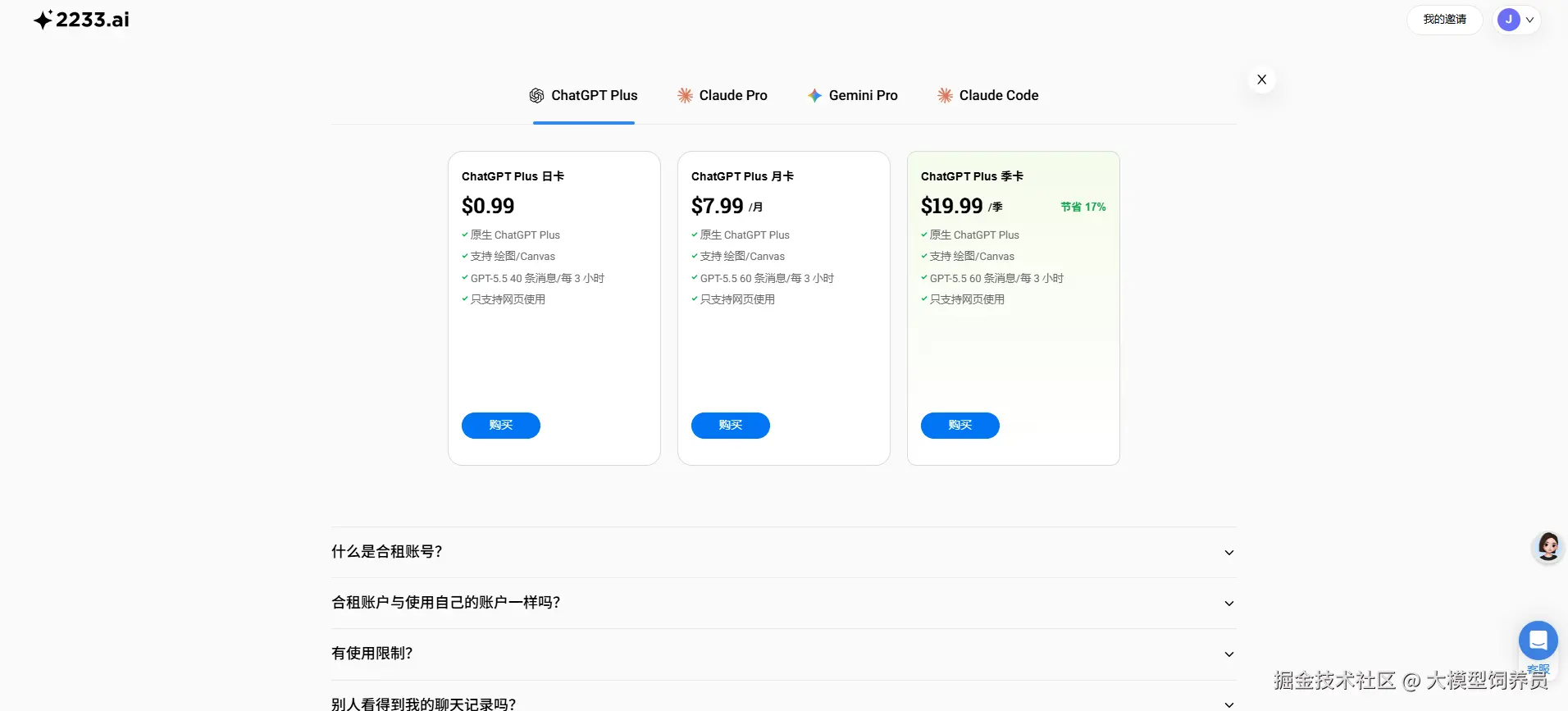The height and width of the screenshot is (711, 1568).
Task: Buy the ChatGPT Plus 季卡 plan
Action: 960,426
